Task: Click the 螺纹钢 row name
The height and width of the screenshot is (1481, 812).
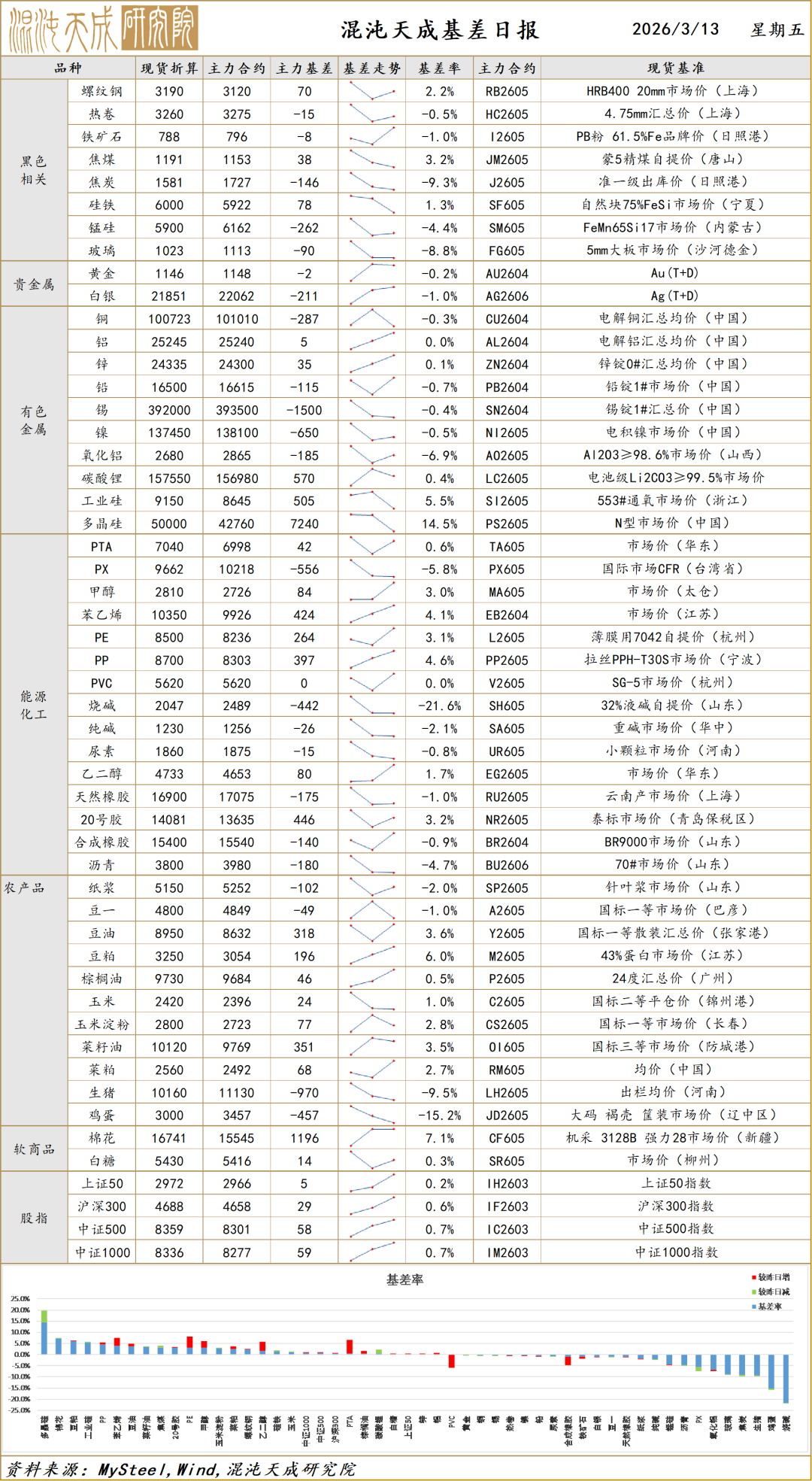Action: coord(101,91)
